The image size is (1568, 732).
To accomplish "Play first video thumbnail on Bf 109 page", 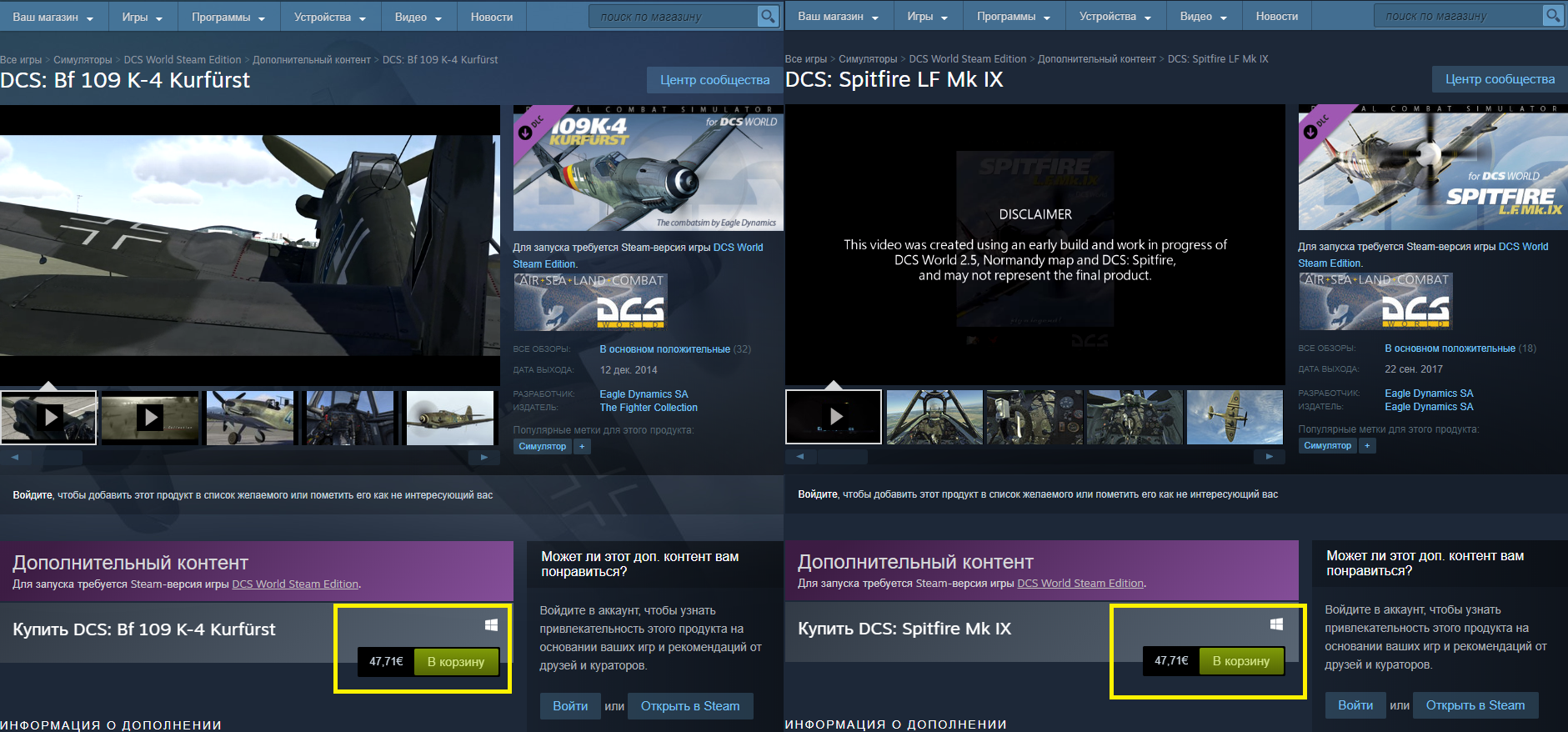I will coord(48,417).
